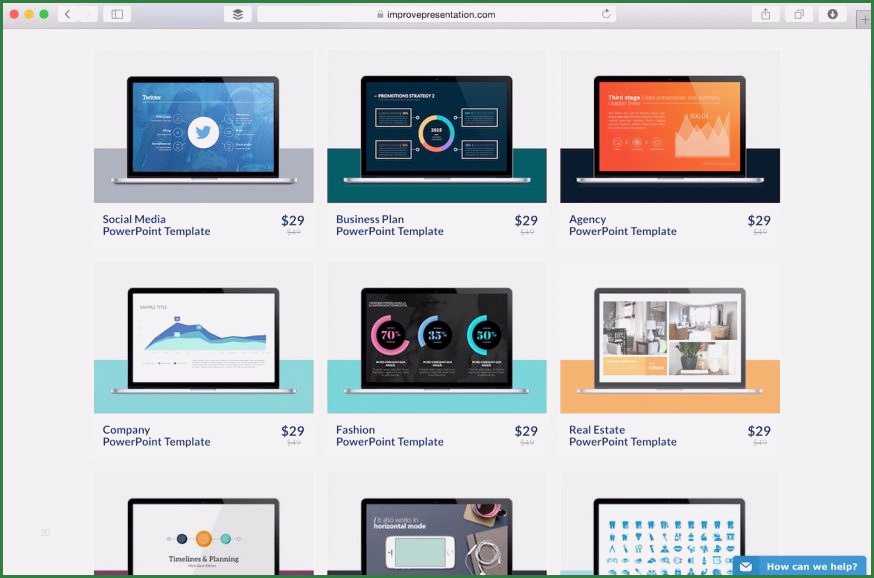Click the Social Media PowerPoint Template title

[x=156, y=225]
